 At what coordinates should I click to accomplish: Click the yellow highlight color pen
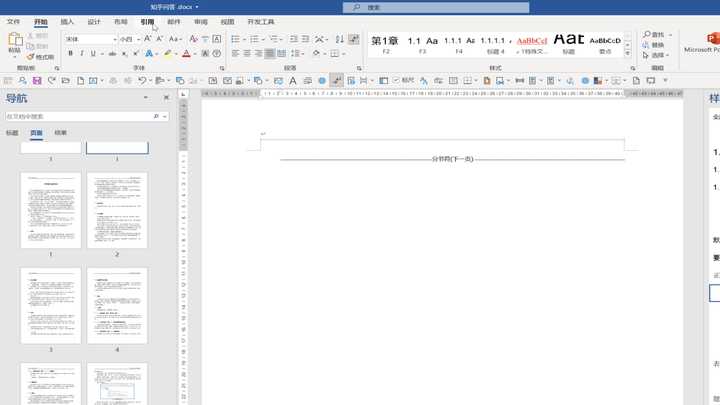tap(167, 54)
